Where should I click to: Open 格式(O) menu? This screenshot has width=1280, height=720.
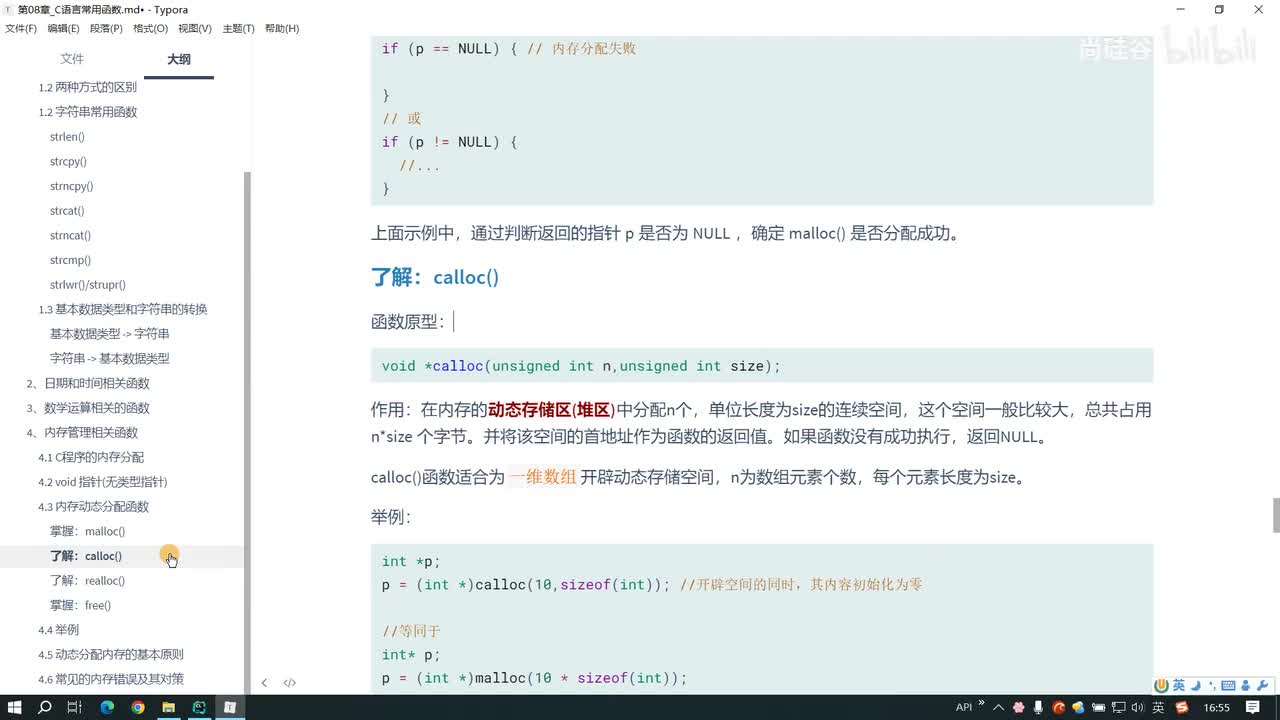(150, 28)
